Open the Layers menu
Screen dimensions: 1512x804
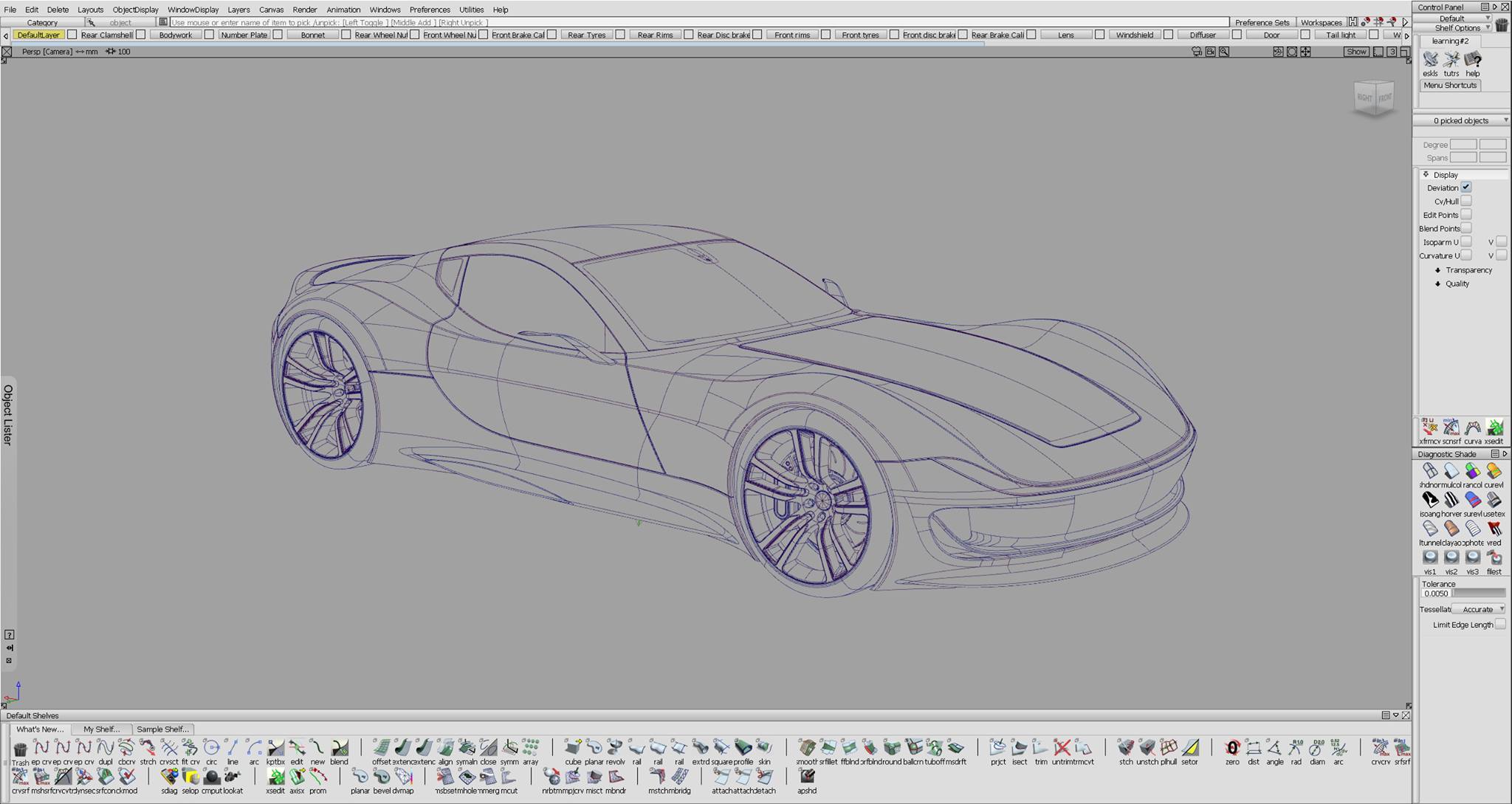238,10
